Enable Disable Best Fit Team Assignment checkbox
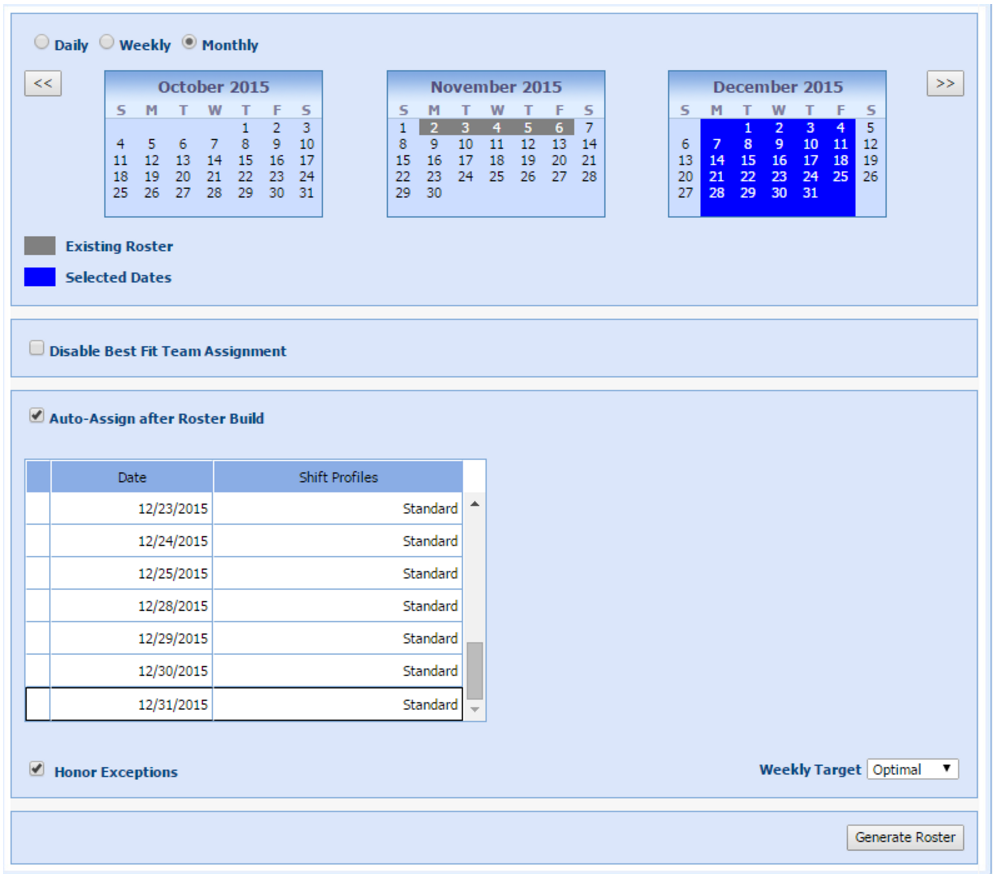Image resolution: width=994 pixels, height=874 pixels. click(37, 349)
